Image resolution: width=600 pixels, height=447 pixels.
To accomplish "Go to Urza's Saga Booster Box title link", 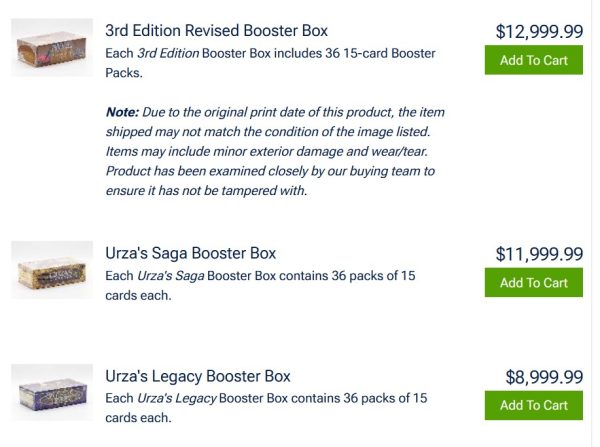I will [190, 253].
